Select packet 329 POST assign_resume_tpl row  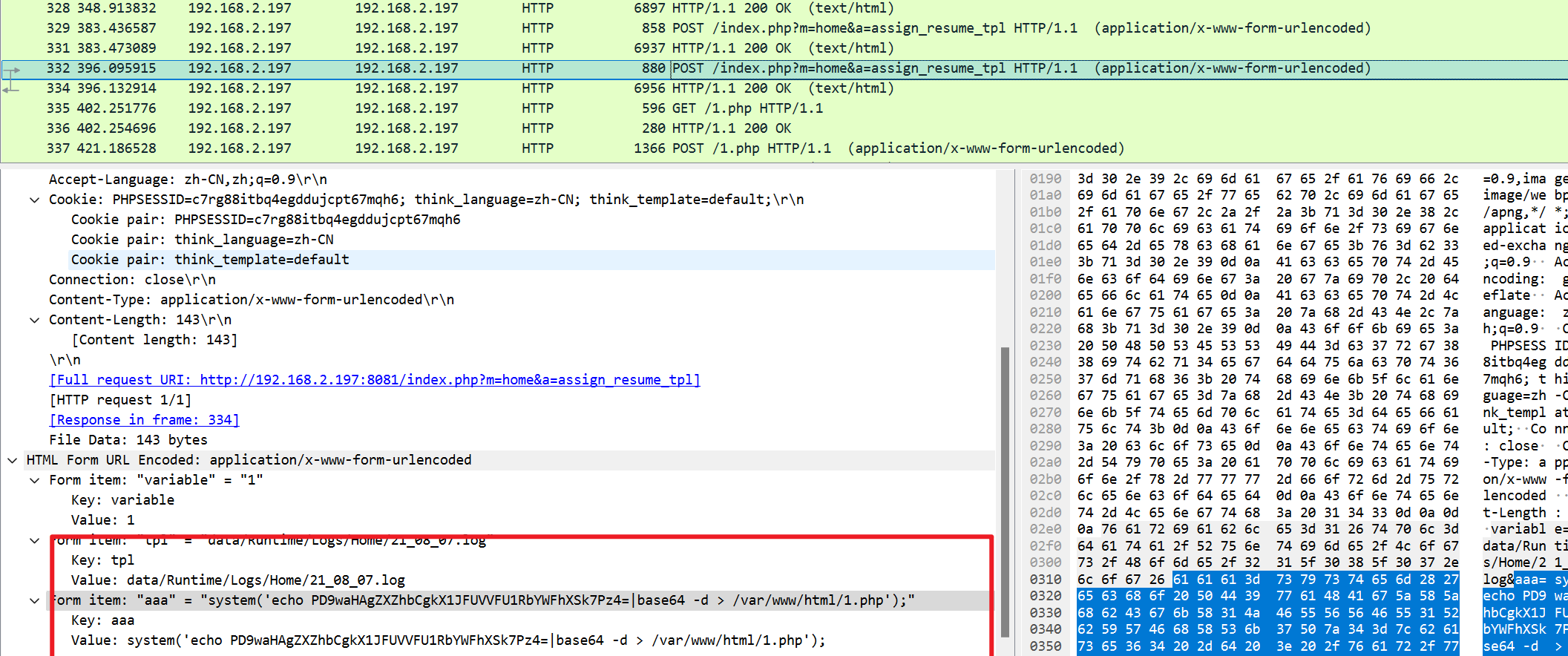784,28
